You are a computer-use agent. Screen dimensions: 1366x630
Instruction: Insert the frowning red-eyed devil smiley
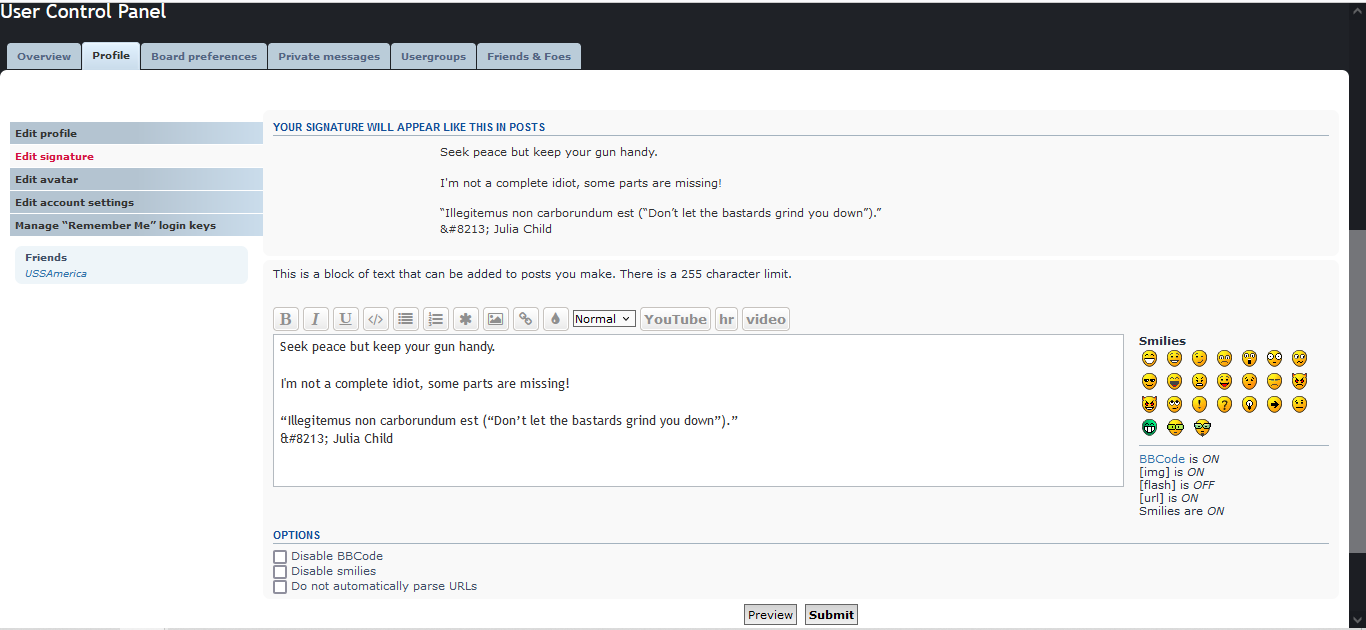1299,381
